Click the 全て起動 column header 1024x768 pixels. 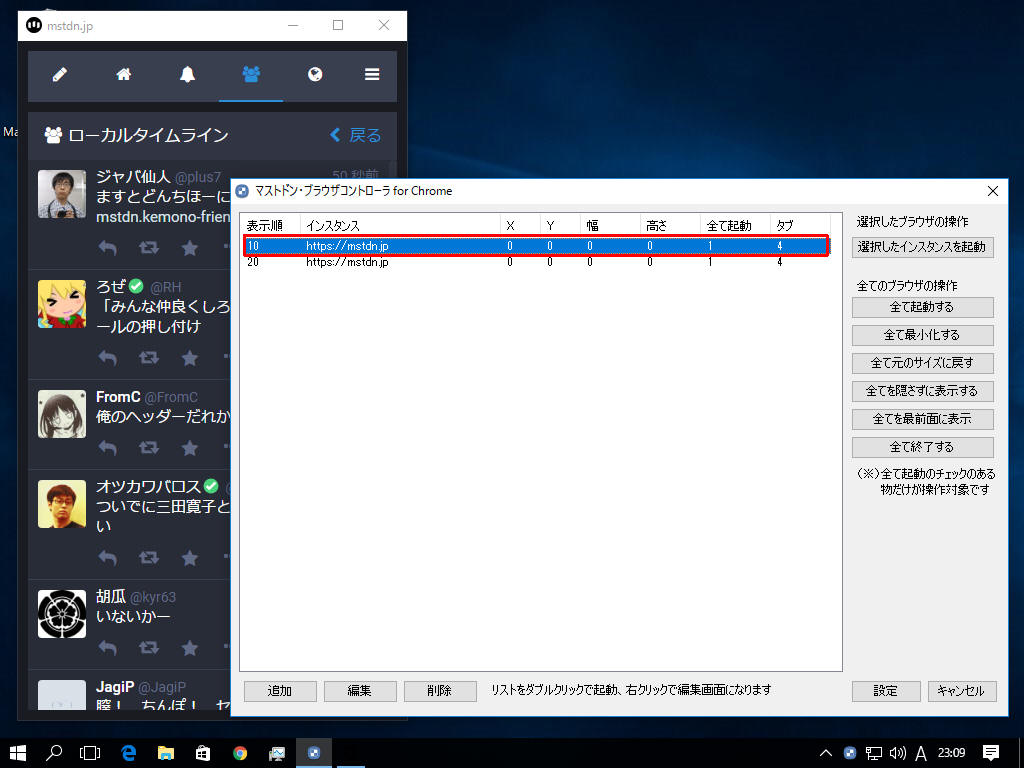click(x=735, y=225)
